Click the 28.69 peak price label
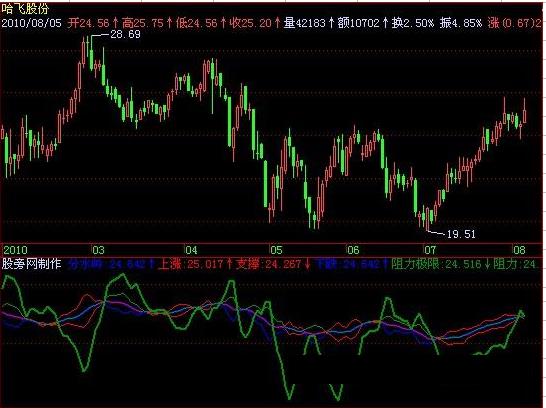The height and width of the screenshot is (408, 546). point(125,34)
